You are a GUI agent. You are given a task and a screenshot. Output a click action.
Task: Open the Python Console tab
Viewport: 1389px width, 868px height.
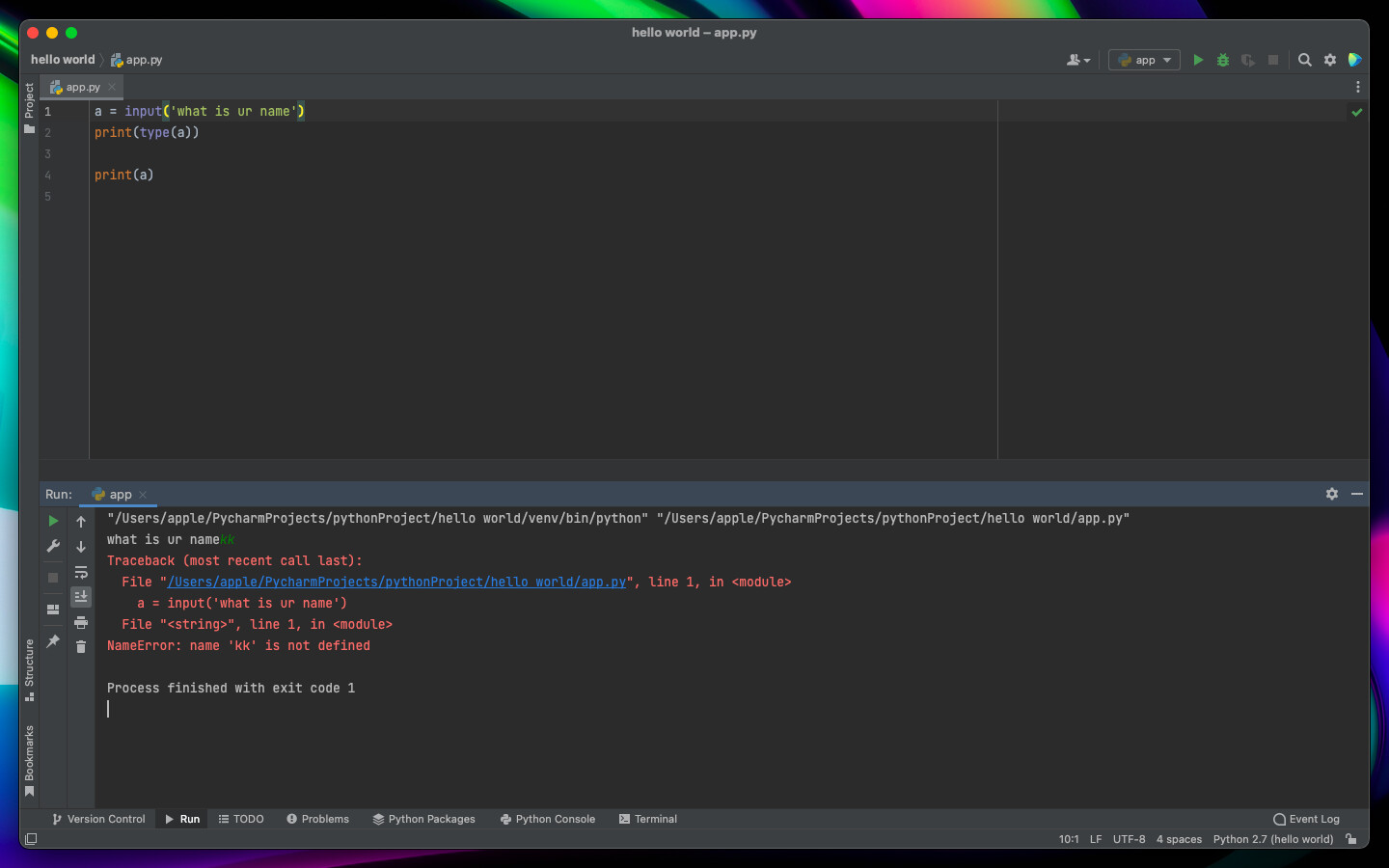[547, 819]
